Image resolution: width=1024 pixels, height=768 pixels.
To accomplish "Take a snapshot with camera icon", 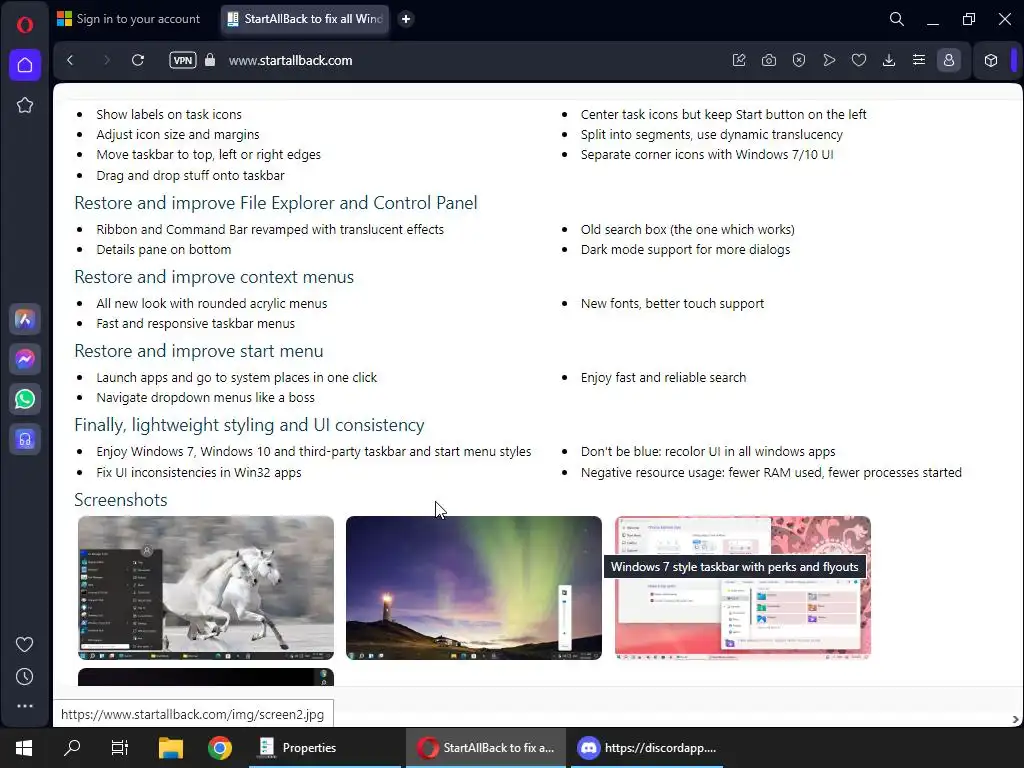I will (x=769, y=60).
